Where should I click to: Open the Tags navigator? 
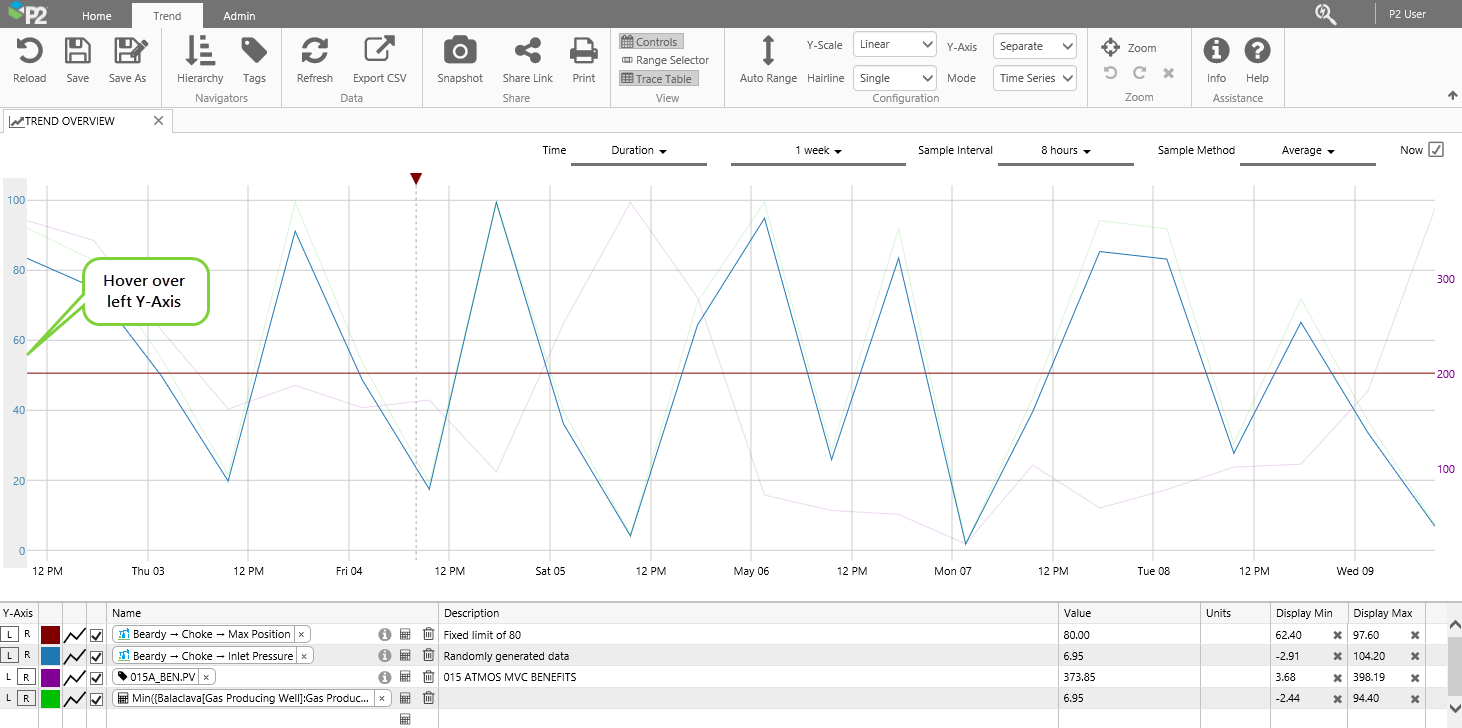254,51
